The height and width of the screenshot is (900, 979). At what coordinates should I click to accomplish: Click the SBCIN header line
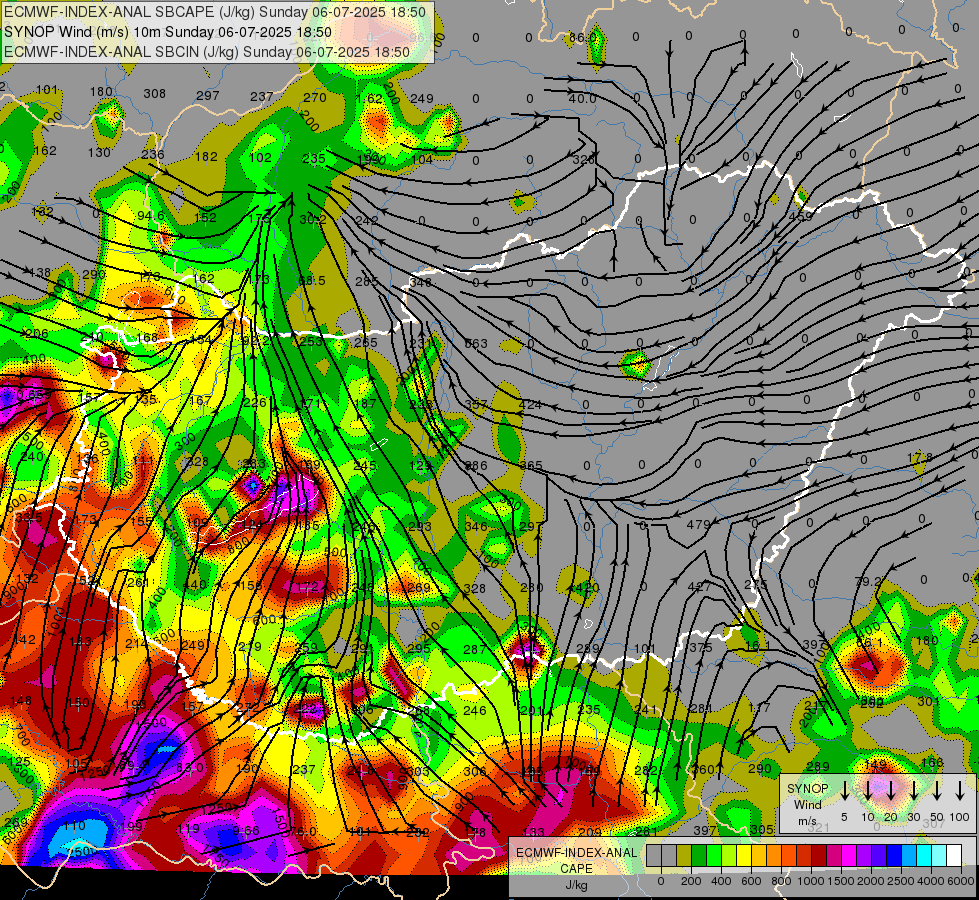(x=207, y=52)
